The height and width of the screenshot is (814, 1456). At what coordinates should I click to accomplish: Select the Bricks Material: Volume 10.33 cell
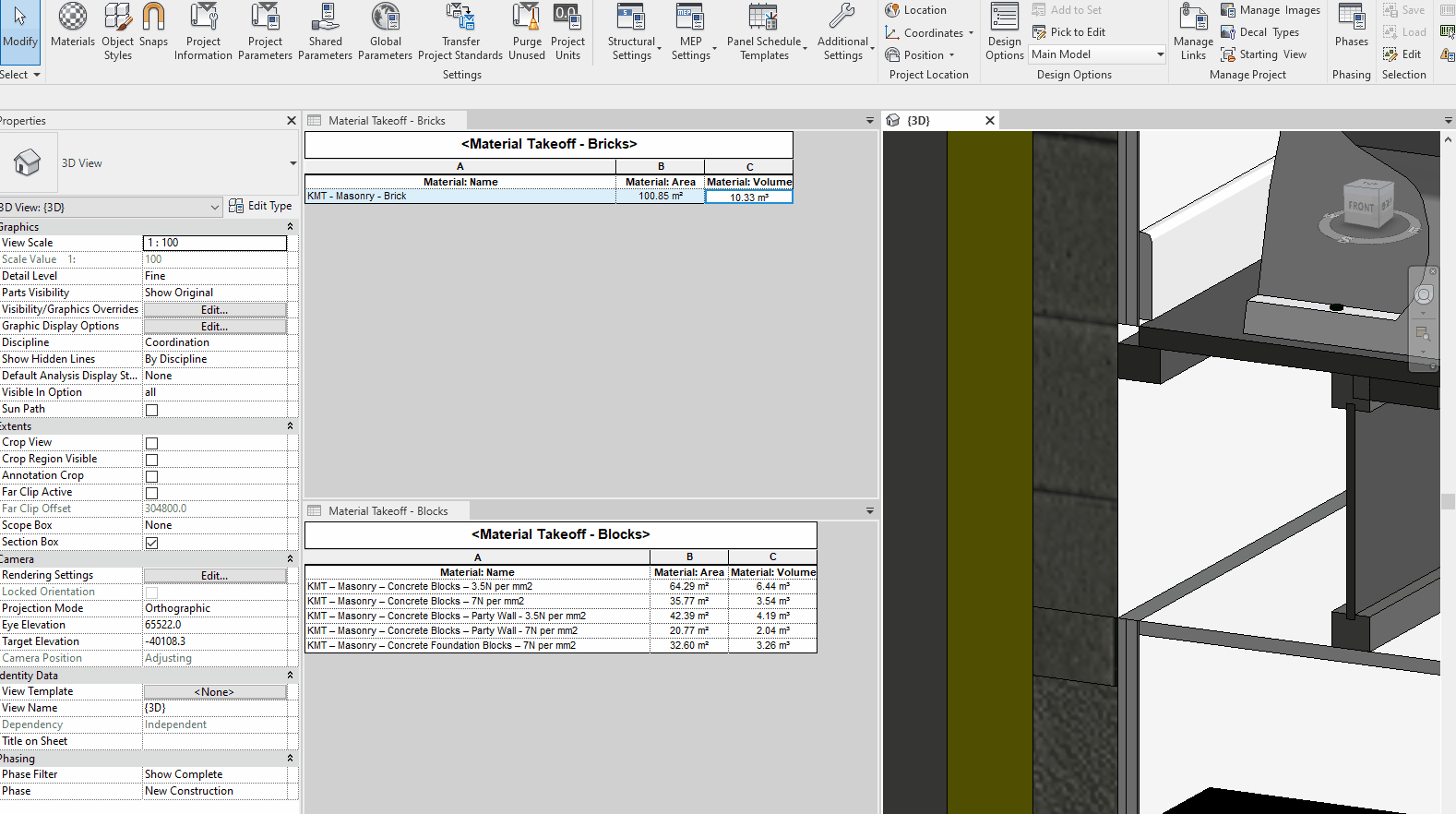[748, 197]
